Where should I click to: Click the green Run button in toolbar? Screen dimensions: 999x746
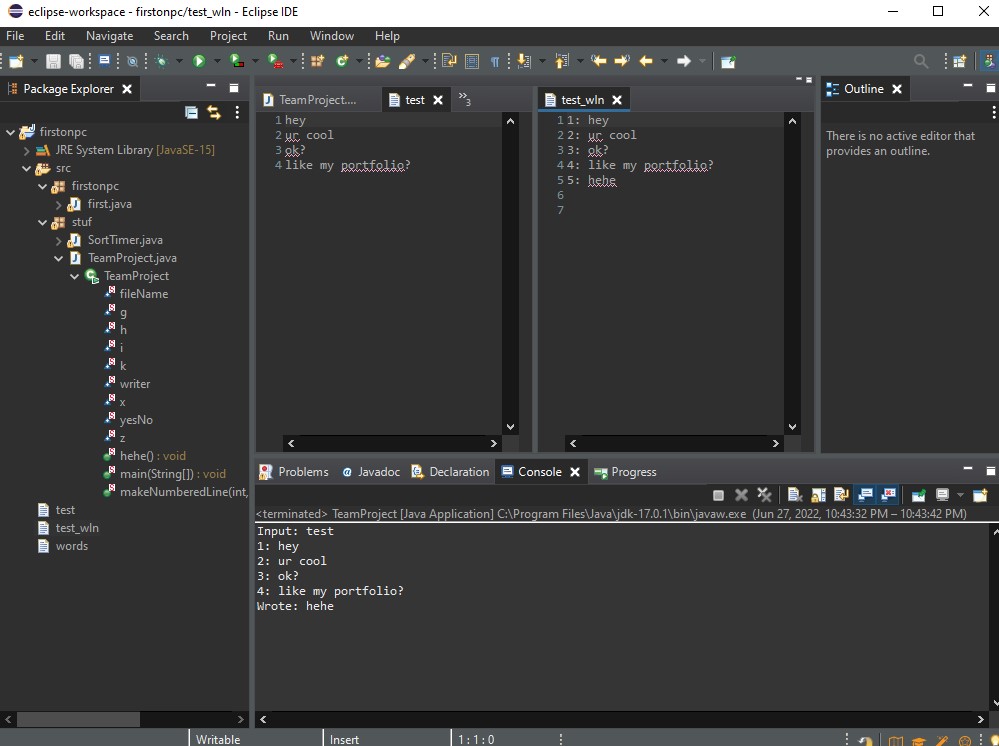(199, 61)
